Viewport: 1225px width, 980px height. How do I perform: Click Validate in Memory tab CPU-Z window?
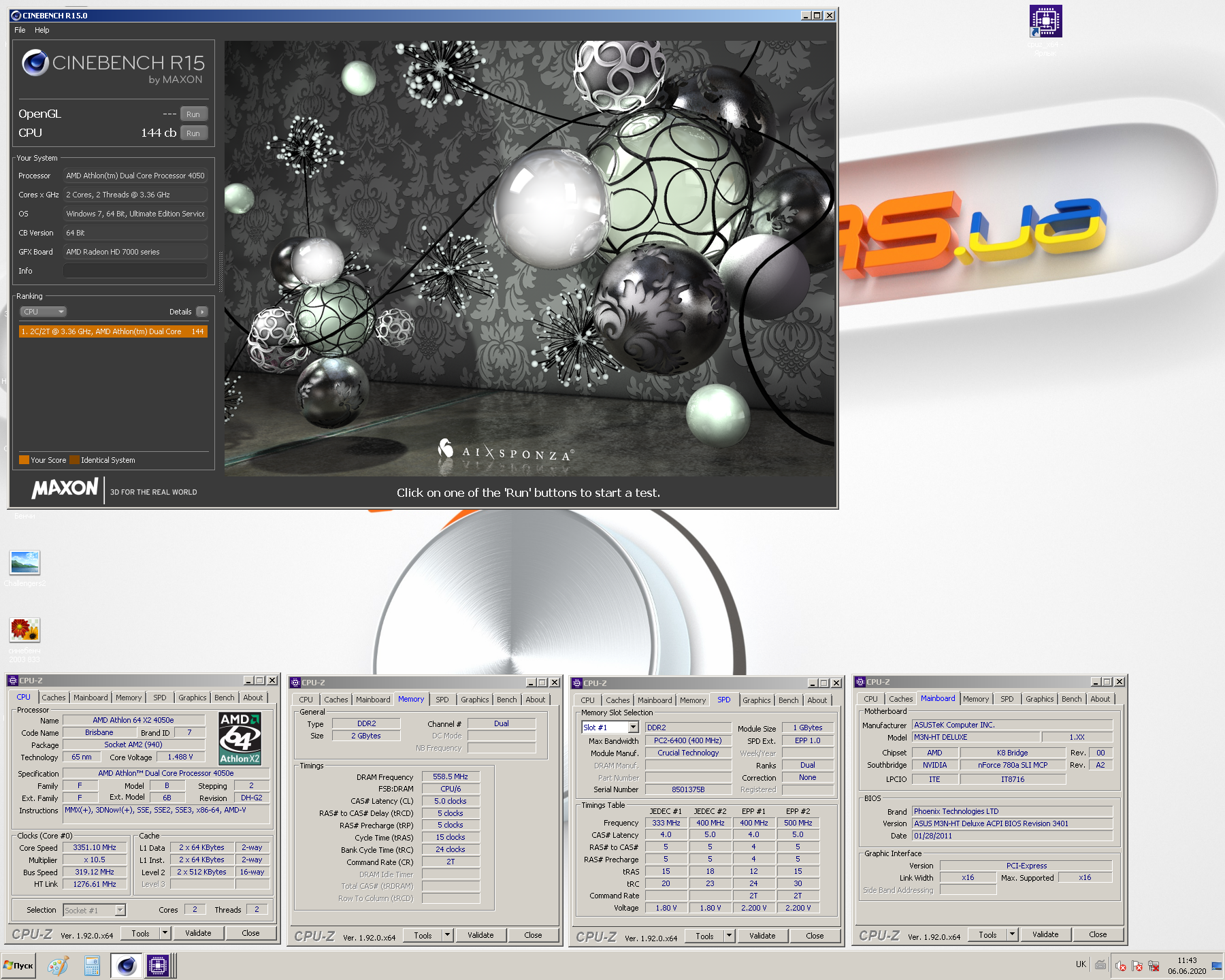[480, 935]
